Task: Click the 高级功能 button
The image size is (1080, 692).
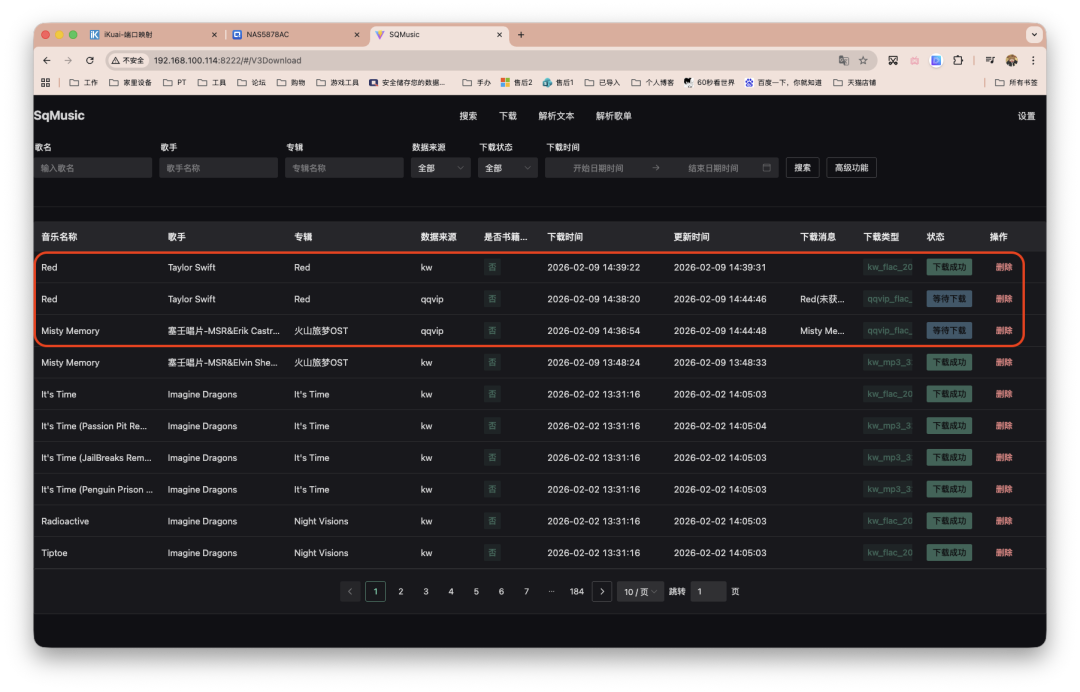Action: tap(851, 167)
